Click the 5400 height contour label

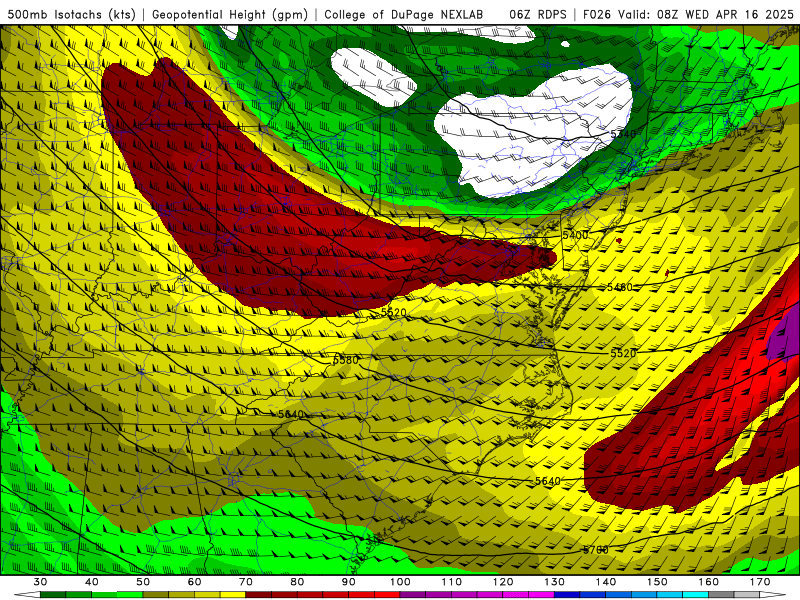coord(576,235)
